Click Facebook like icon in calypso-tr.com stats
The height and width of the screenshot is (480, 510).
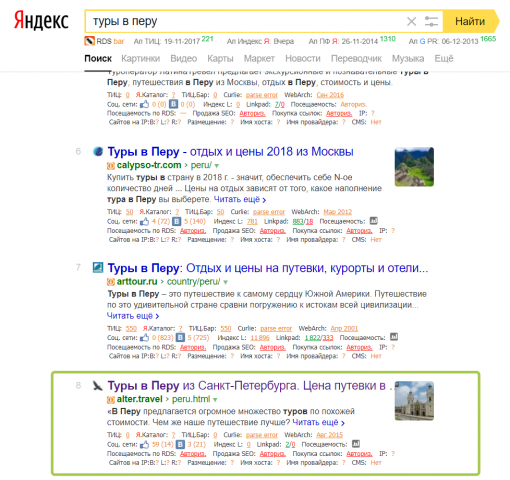tap(145, 221)
